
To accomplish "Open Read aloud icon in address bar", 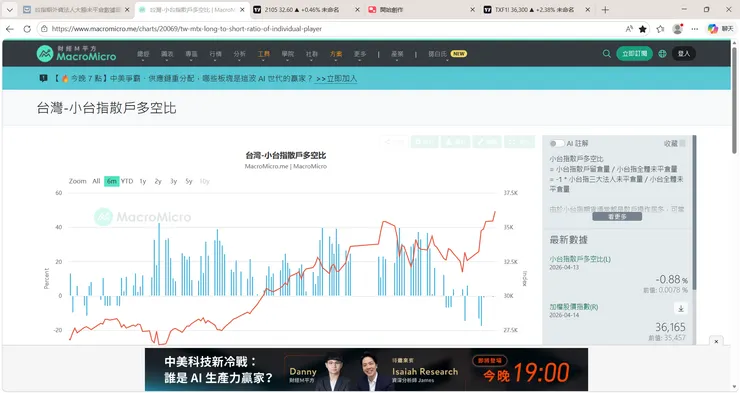I will [629, 29].
